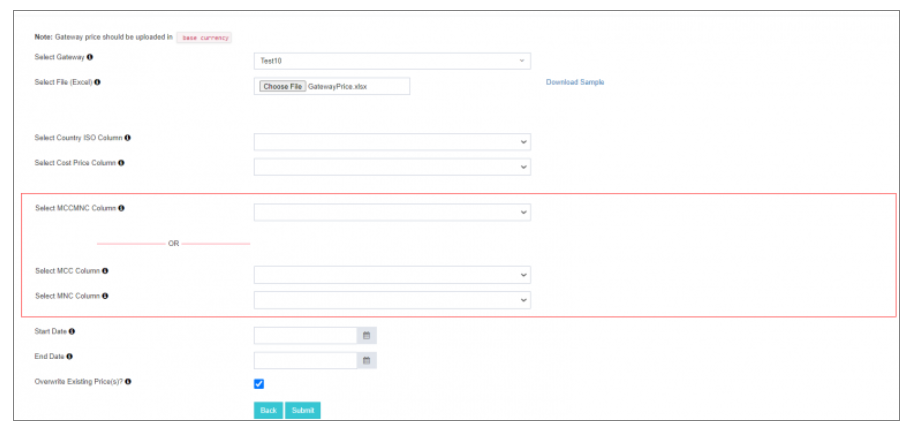
Task: Click info icon next to Select Gateway
Action: 90,57
